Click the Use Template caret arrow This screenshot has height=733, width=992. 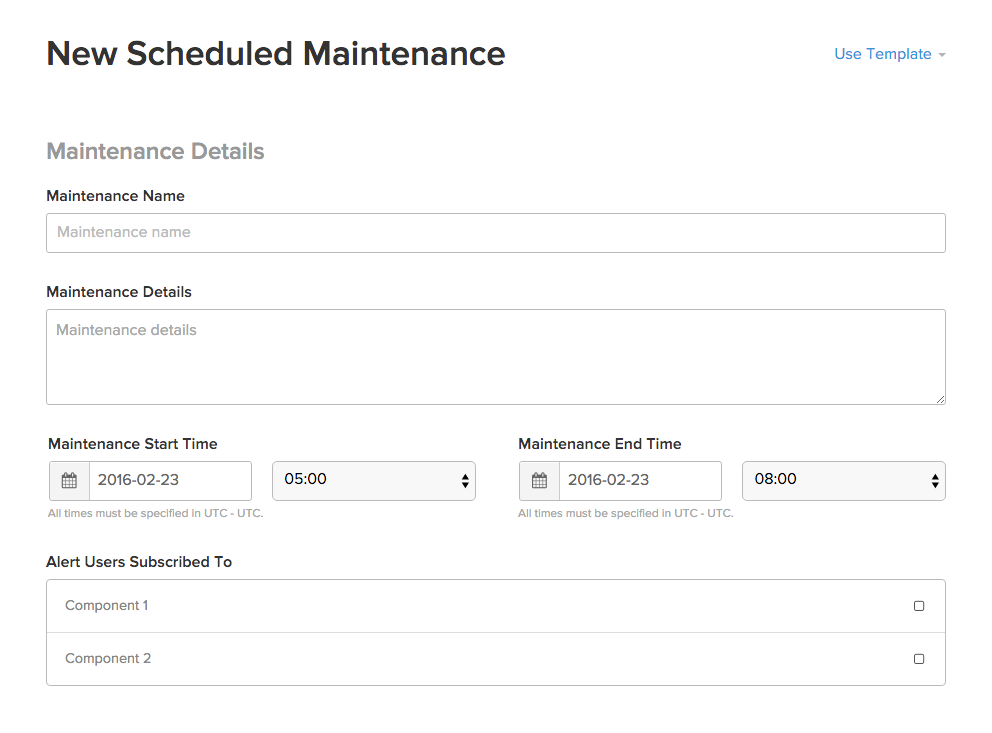[942, 55]
